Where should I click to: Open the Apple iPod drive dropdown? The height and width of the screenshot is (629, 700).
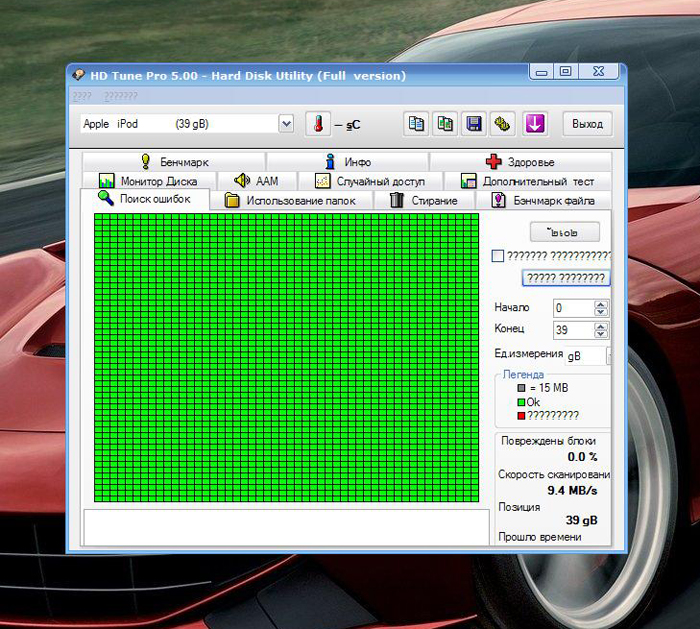[x=286, y=124]
